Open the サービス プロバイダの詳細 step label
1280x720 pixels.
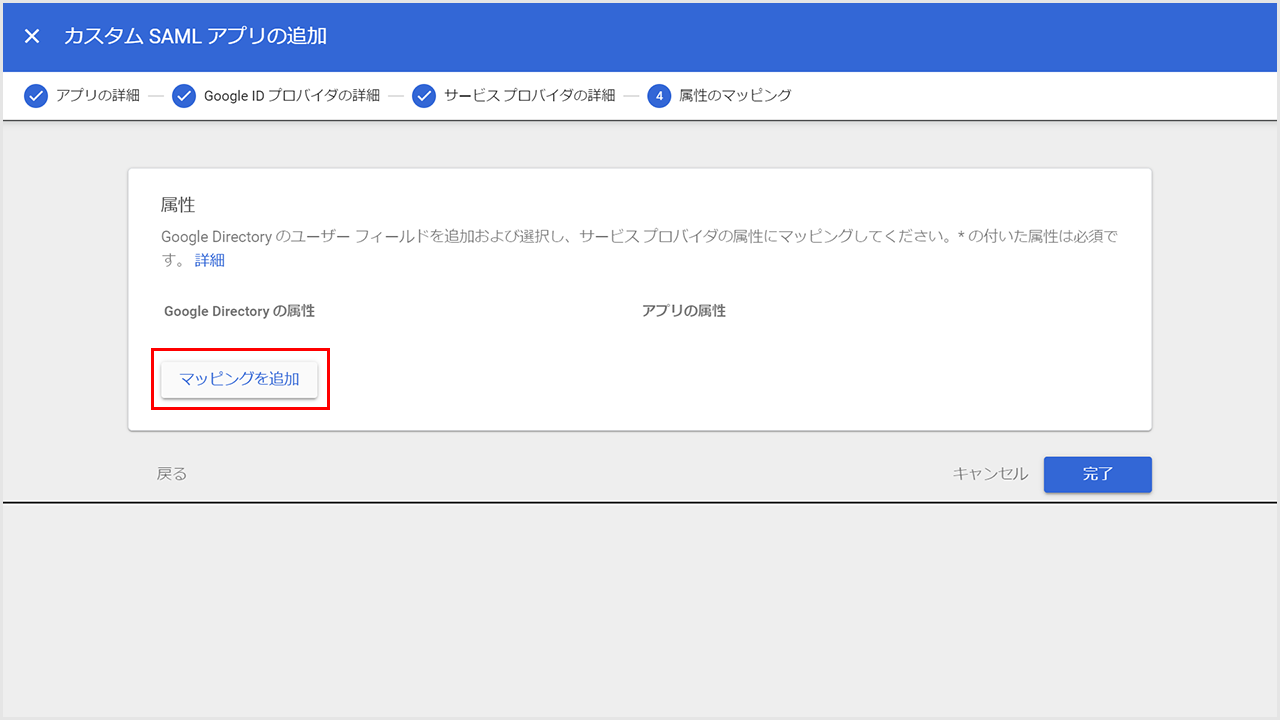tap(529, 96)
